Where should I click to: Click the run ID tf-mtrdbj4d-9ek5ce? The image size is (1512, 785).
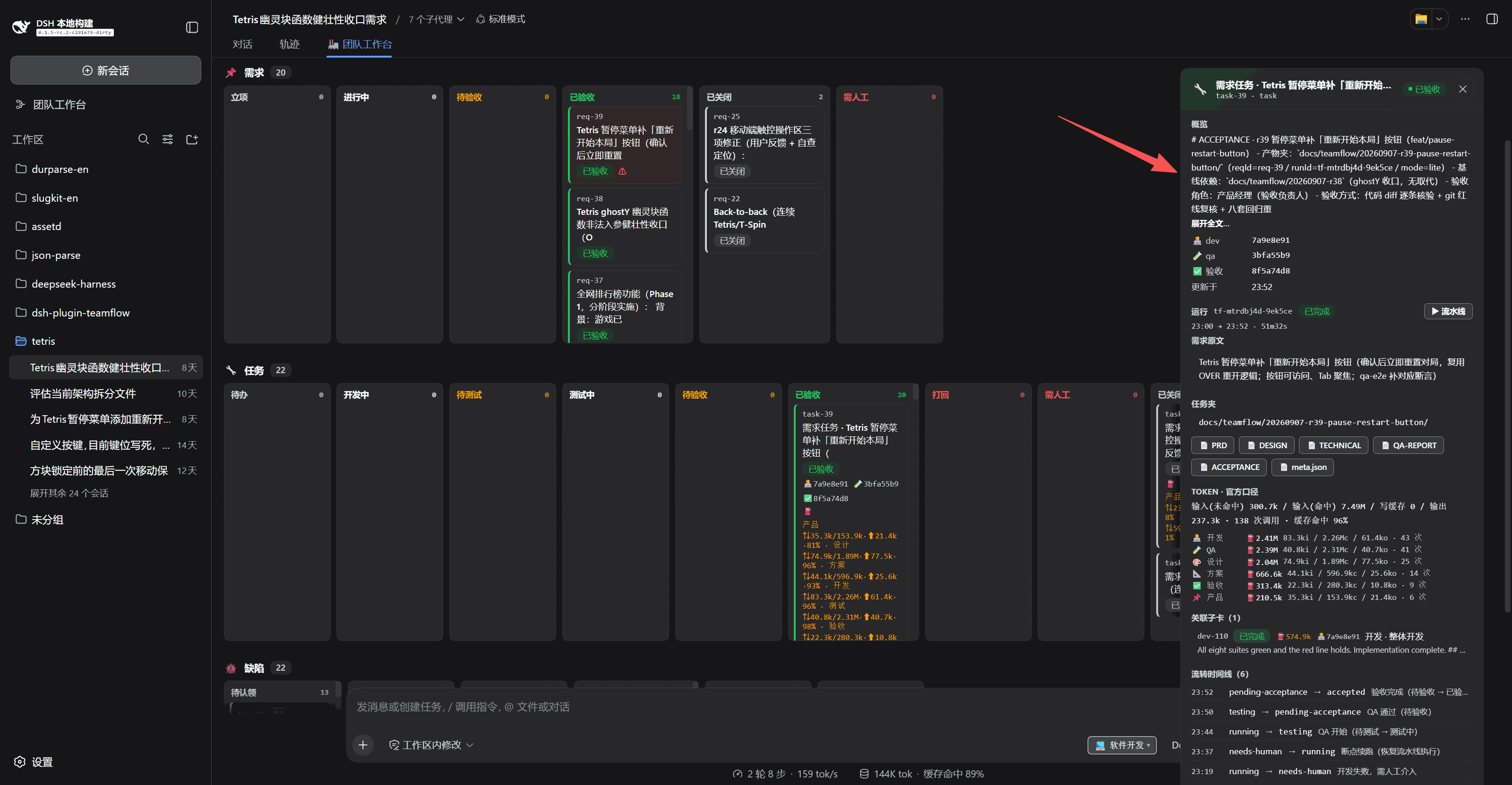[1253, 311]
